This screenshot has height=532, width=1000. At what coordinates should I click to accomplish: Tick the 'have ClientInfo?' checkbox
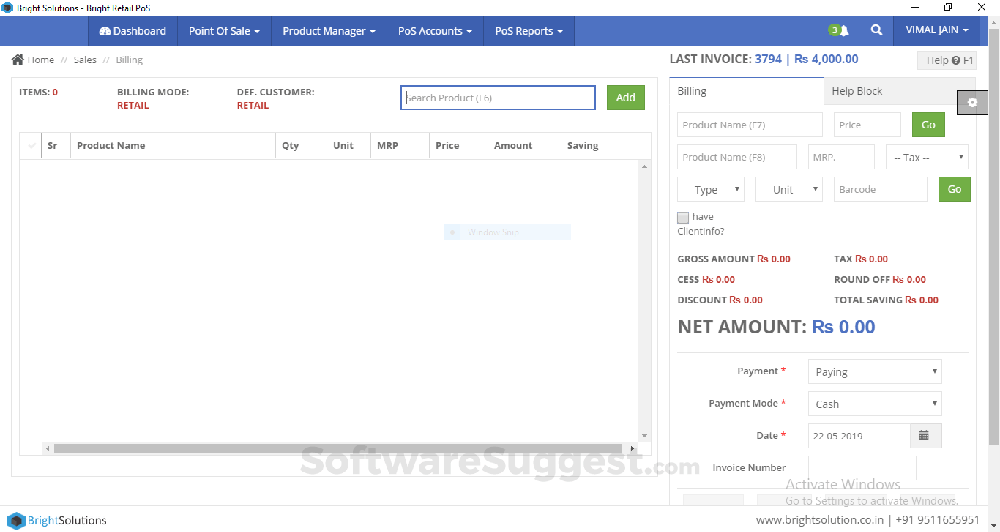(683, 218)
